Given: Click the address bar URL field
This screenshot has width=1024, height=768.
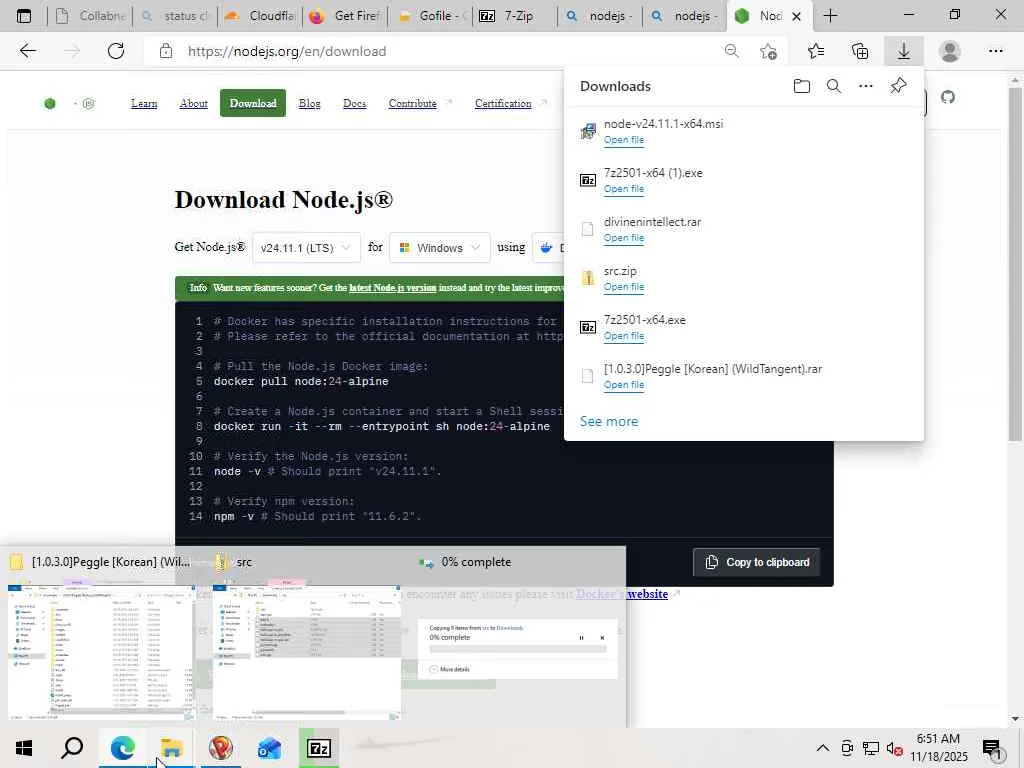Looking at the screenshot, I should [x=431, y=51].
